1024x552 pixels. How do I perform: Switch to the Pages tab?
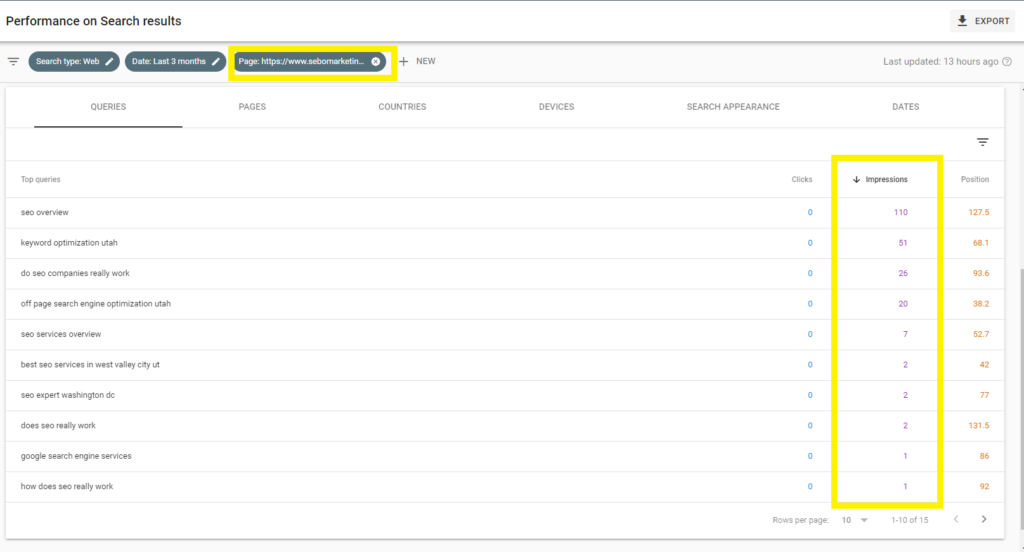click(252, 107)
